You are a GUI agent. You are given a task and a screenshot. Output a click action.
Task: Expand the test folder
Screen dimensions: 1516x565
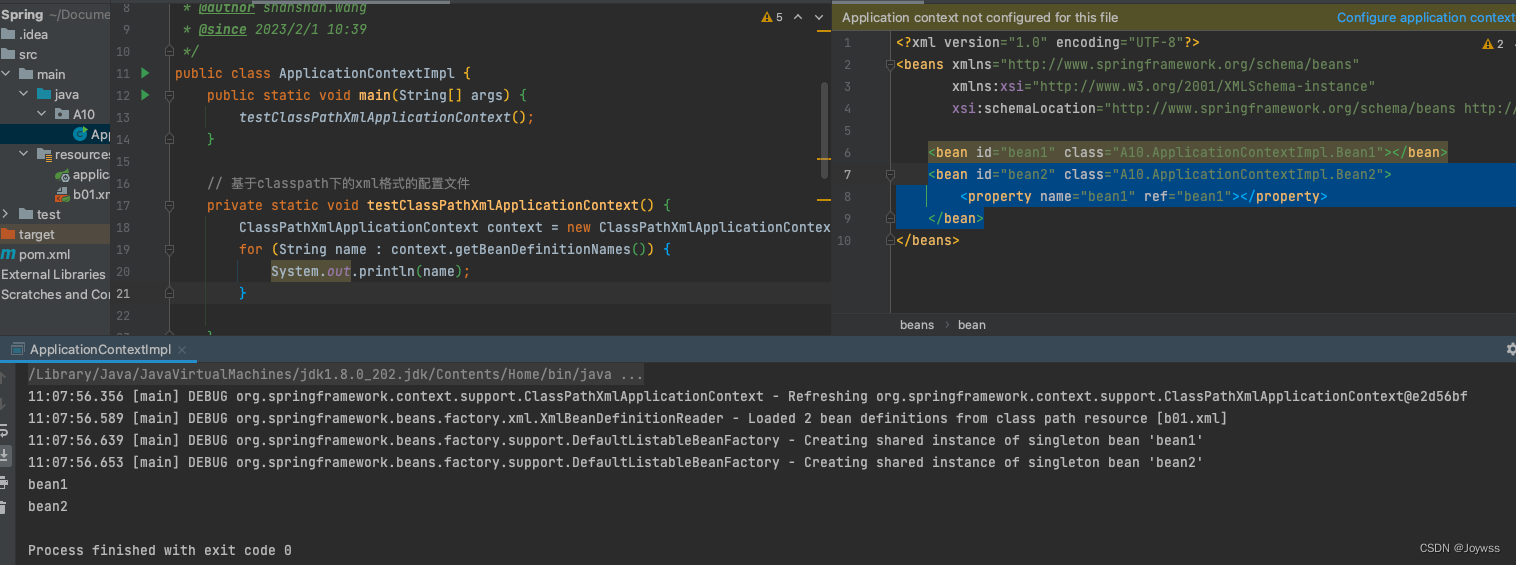click(7, 214)
